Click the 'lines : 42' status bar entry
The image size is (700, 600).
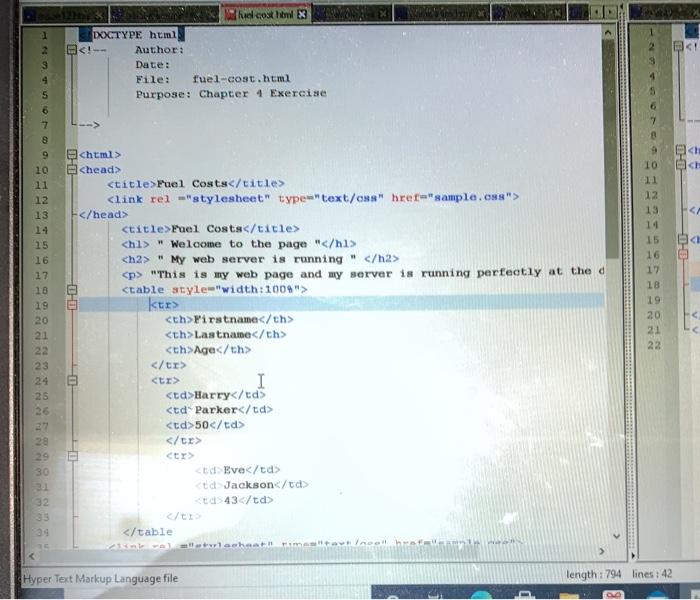tap(652, 574)
